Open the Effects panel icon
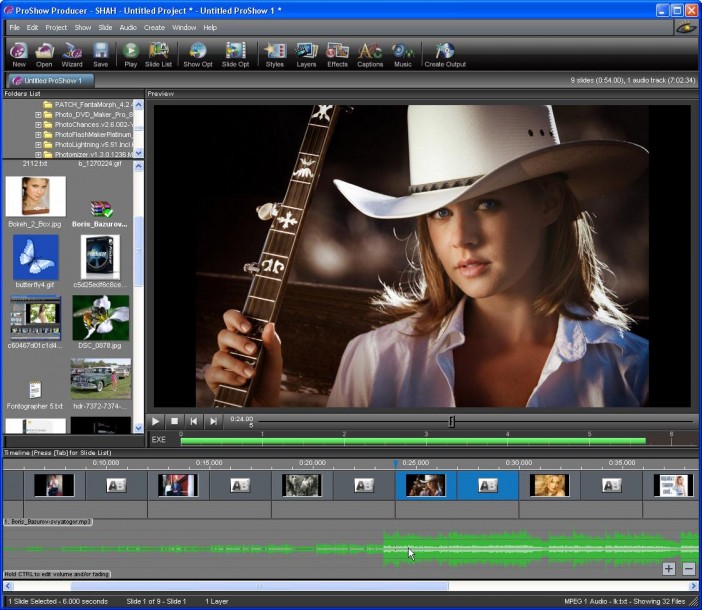 338,51
